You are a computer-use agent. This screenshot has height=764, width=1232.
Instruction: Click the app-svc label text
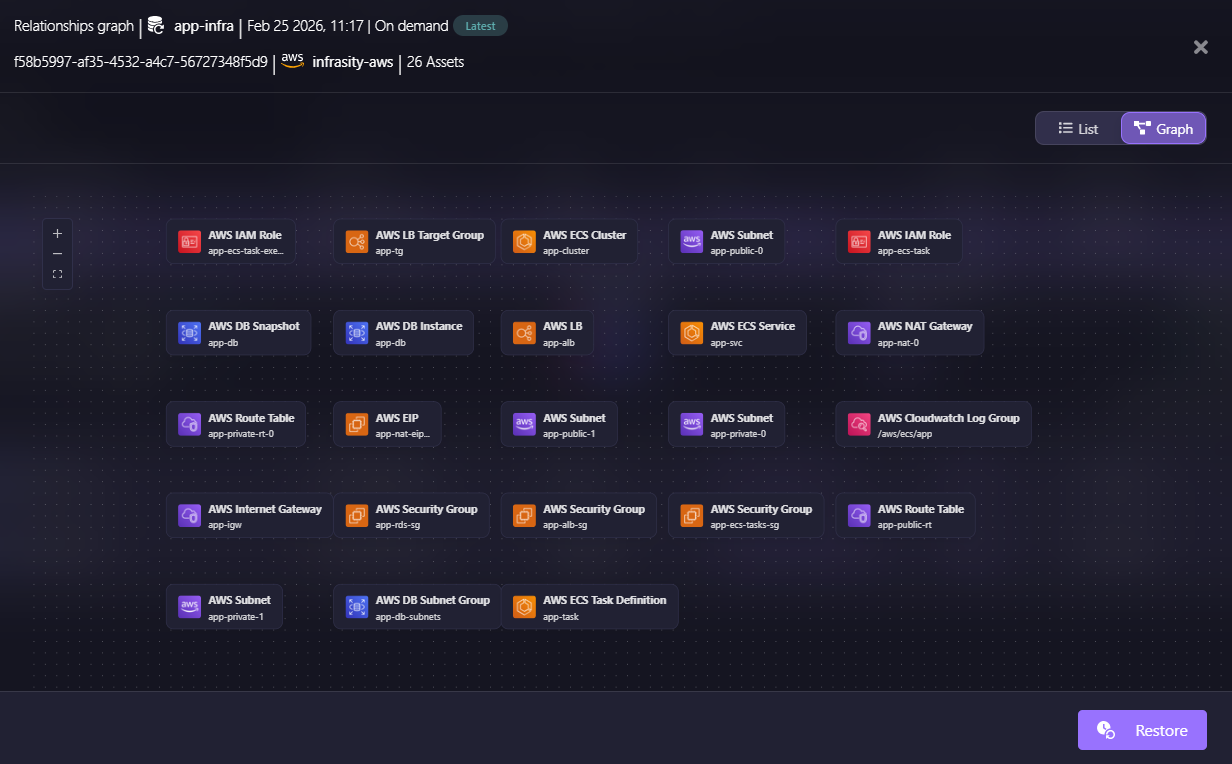coord(726,343)
